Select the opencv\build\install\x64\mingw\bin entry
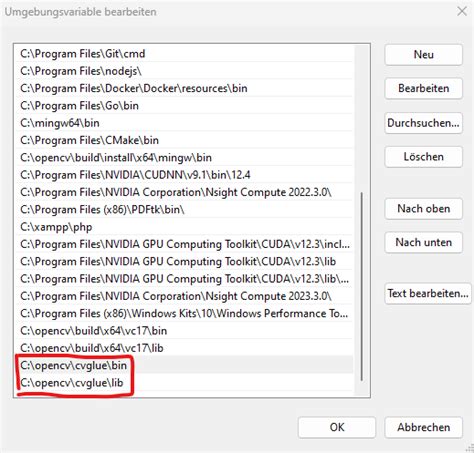 [x=184, y=158]
